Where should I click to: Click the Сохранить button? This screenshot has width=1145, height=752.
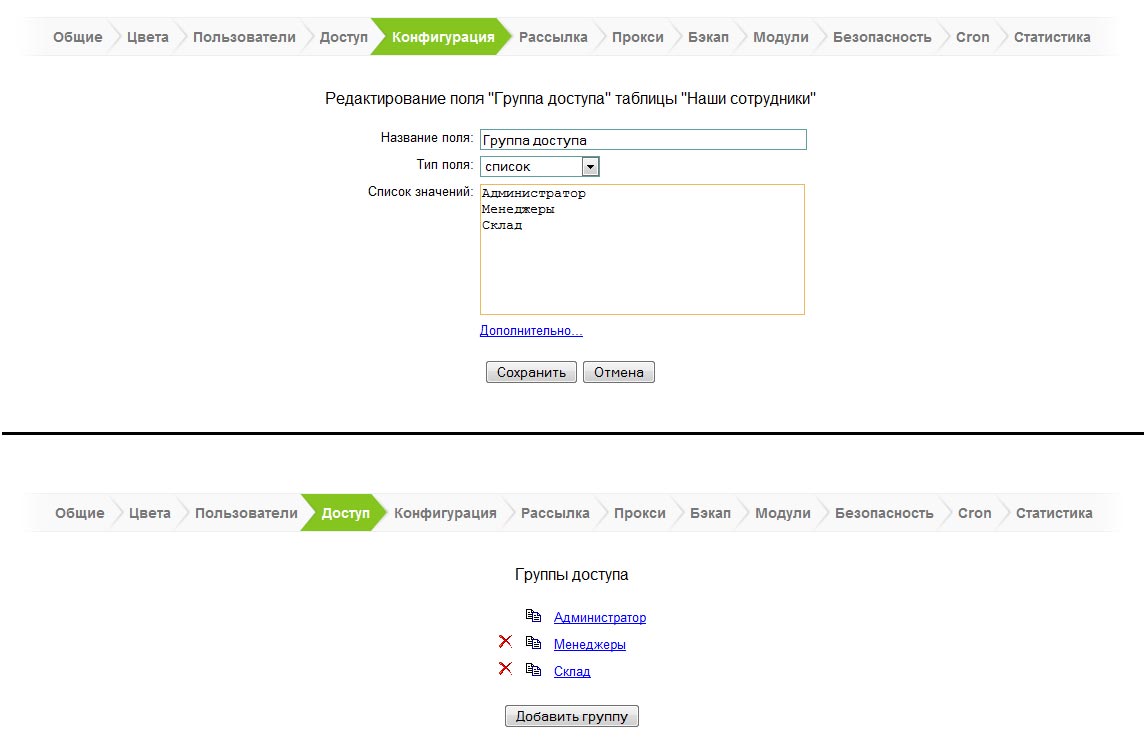(531, 371)
